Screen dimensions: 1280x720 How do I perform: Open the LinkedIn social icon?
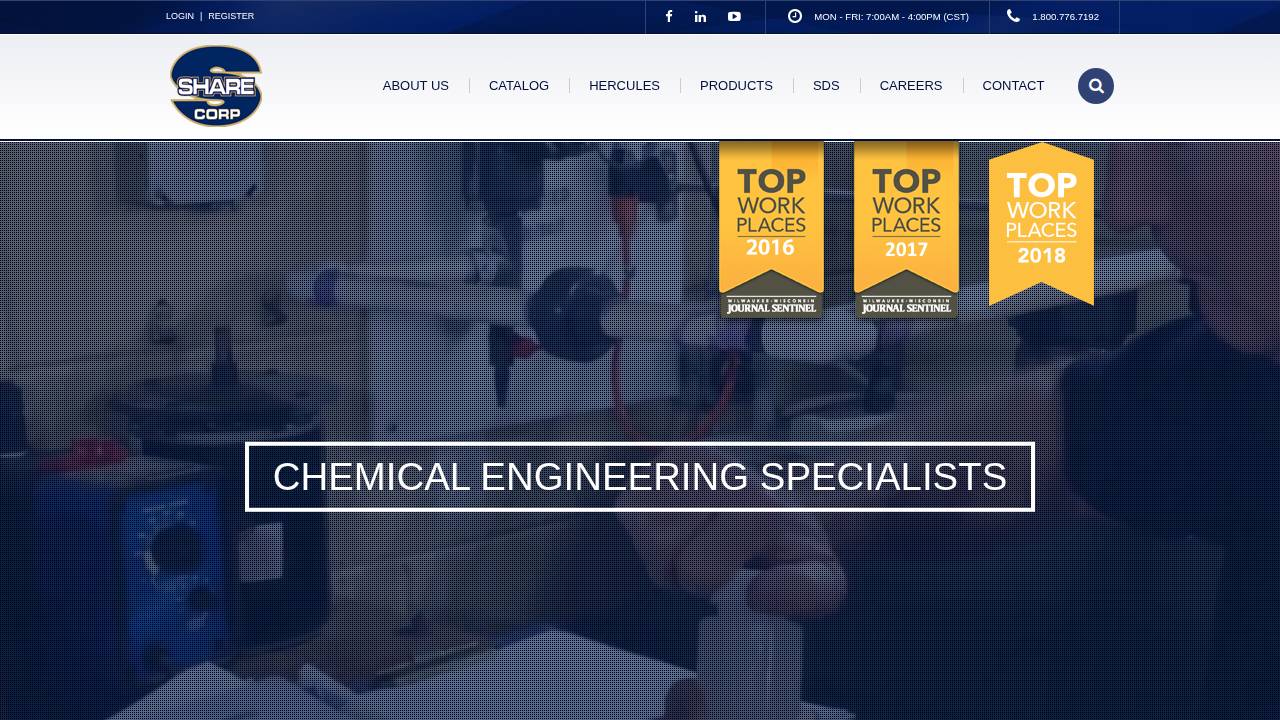pyautogui.click(x=701, y=16)
